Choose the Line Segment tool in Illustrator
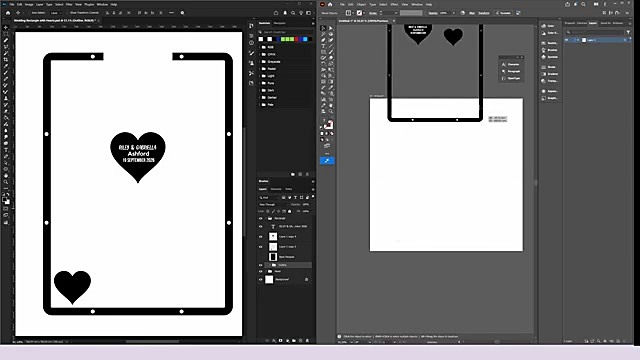The image size is (640, 360). (x=331, y=46)
